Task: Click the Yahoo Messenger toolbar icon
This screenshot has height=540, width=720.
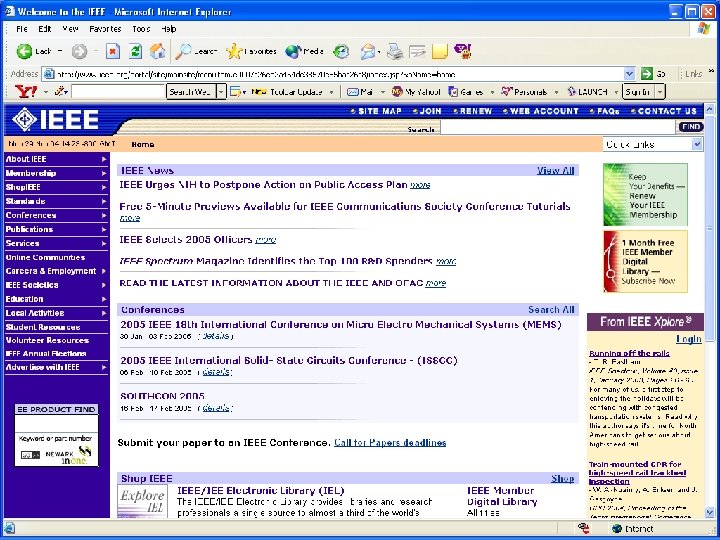Action: pos(463,51)
